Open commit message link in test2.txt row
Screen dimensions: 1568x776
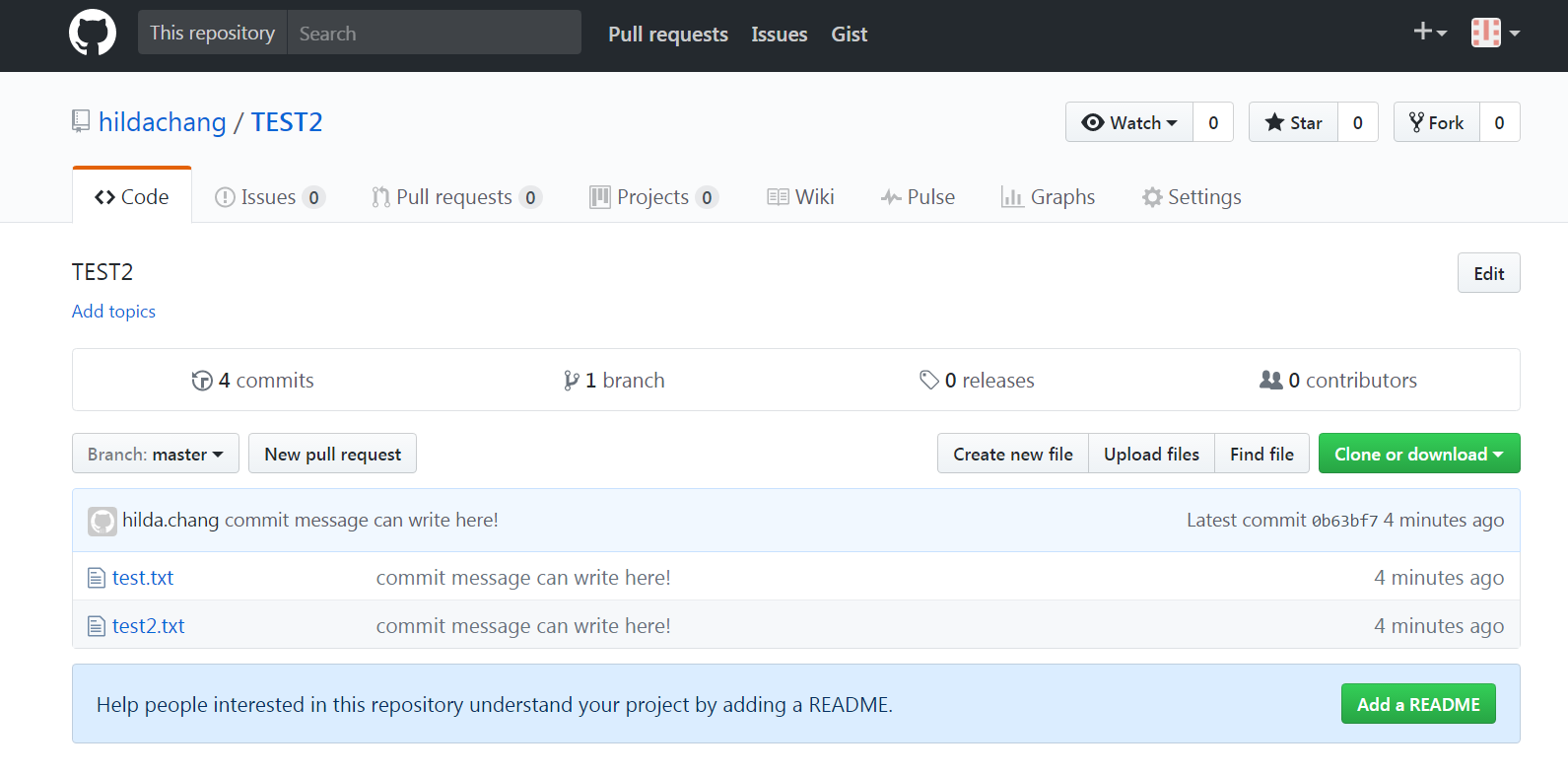click(523, 626)
